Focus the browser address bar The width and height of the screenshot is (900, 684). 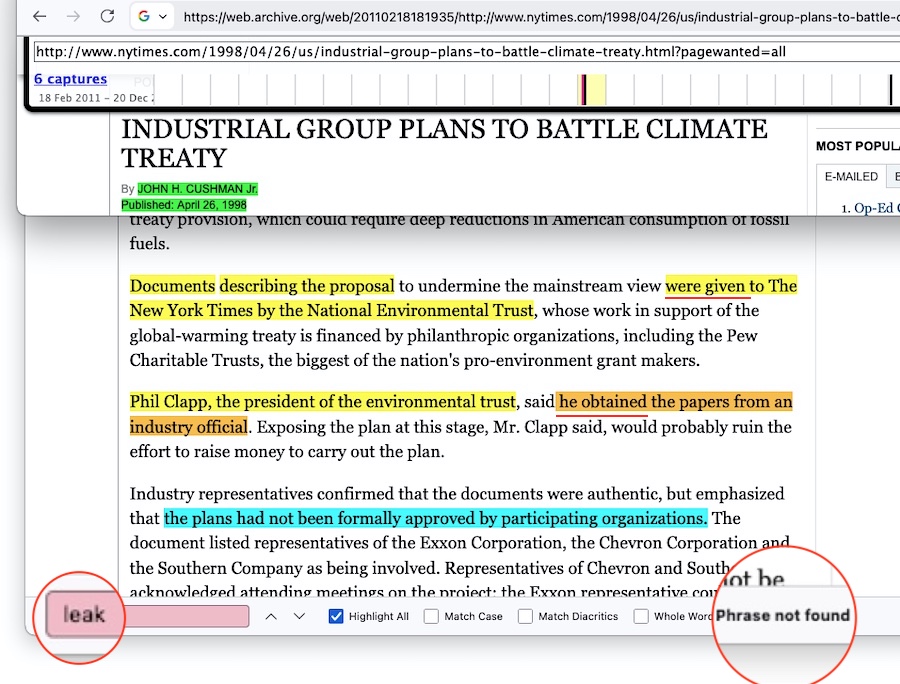(x=540, y=17)
